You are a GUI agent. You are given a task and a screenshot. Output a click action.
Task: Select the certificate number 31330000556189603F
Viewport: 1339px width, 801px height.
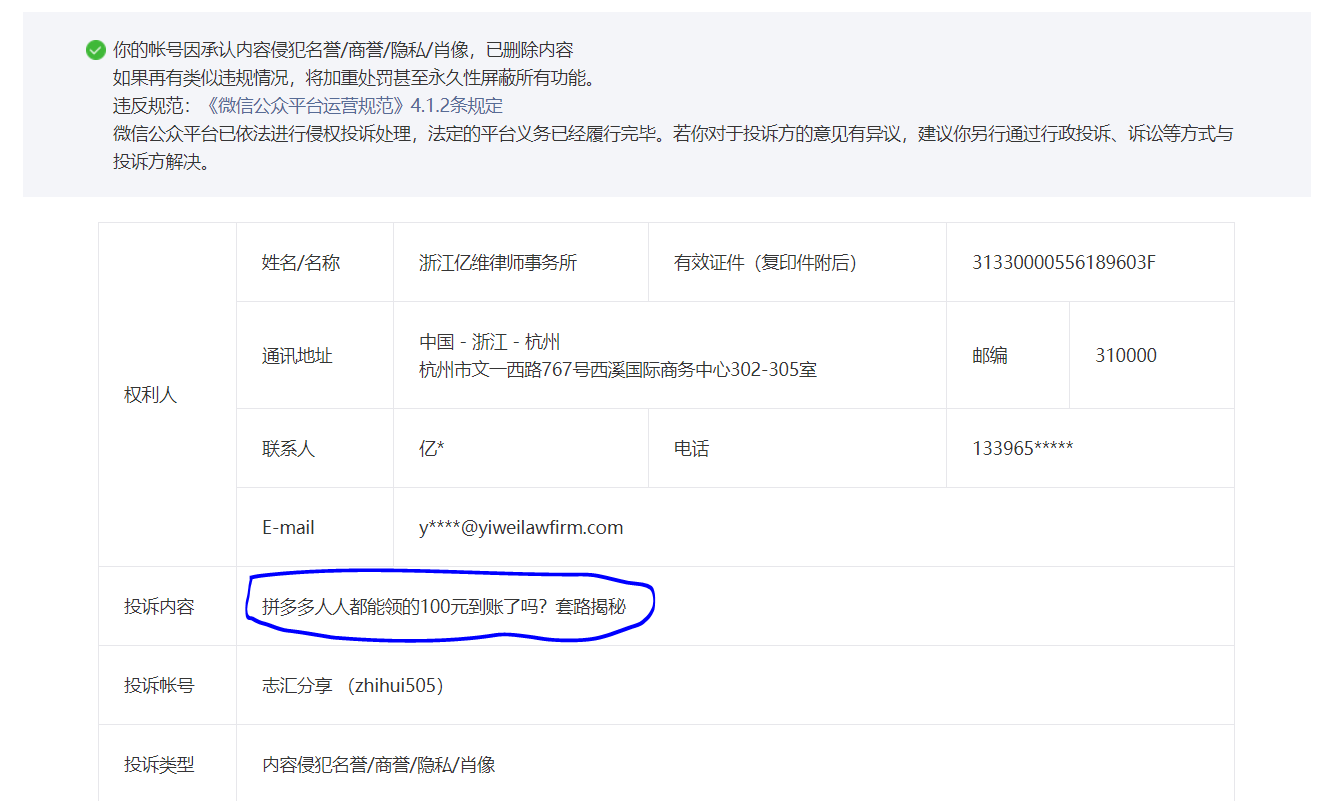[1064, 263]
